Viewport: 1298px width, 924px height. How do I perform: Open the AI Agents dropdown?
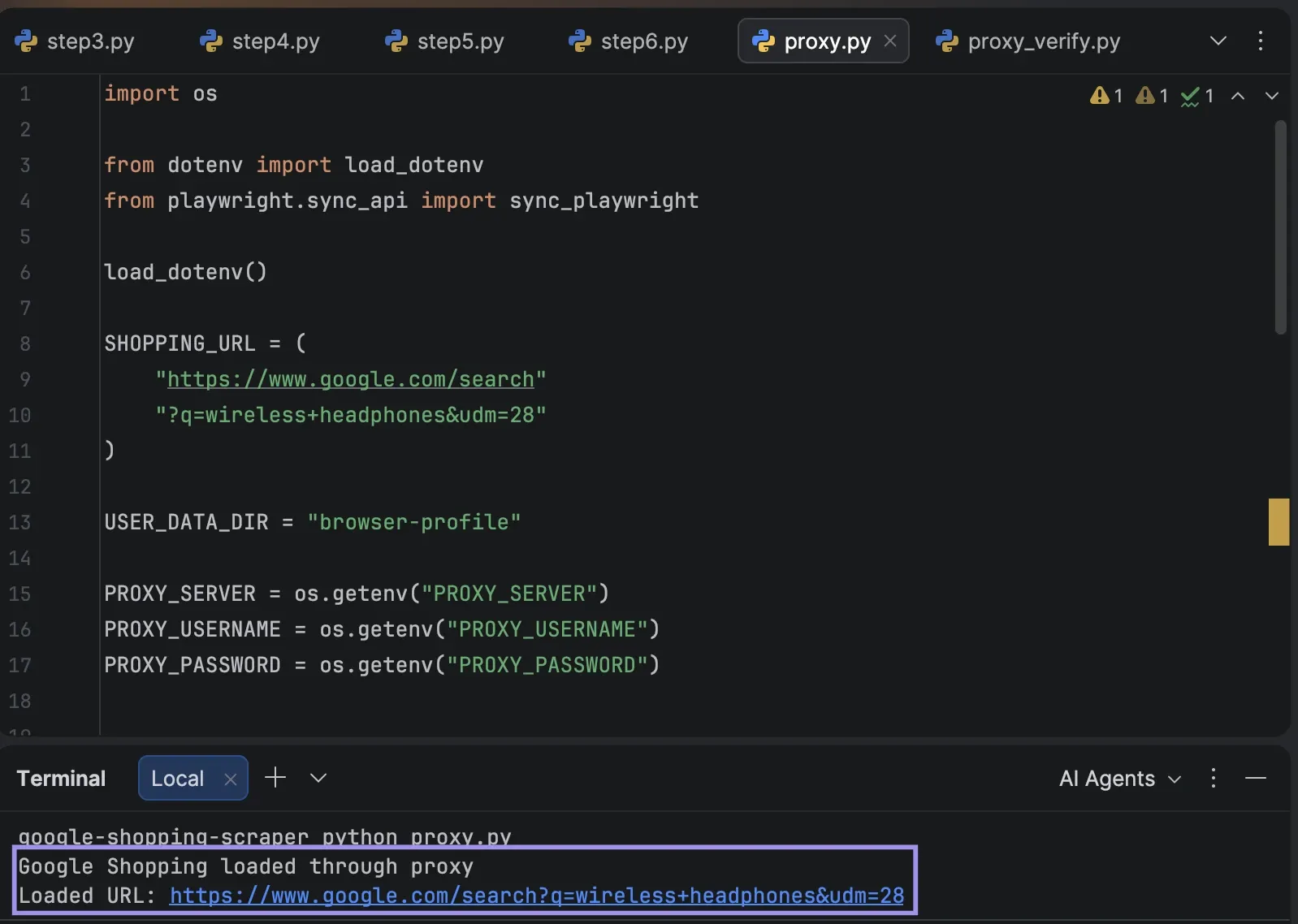pyautogui.click(x=1120, y=779)
